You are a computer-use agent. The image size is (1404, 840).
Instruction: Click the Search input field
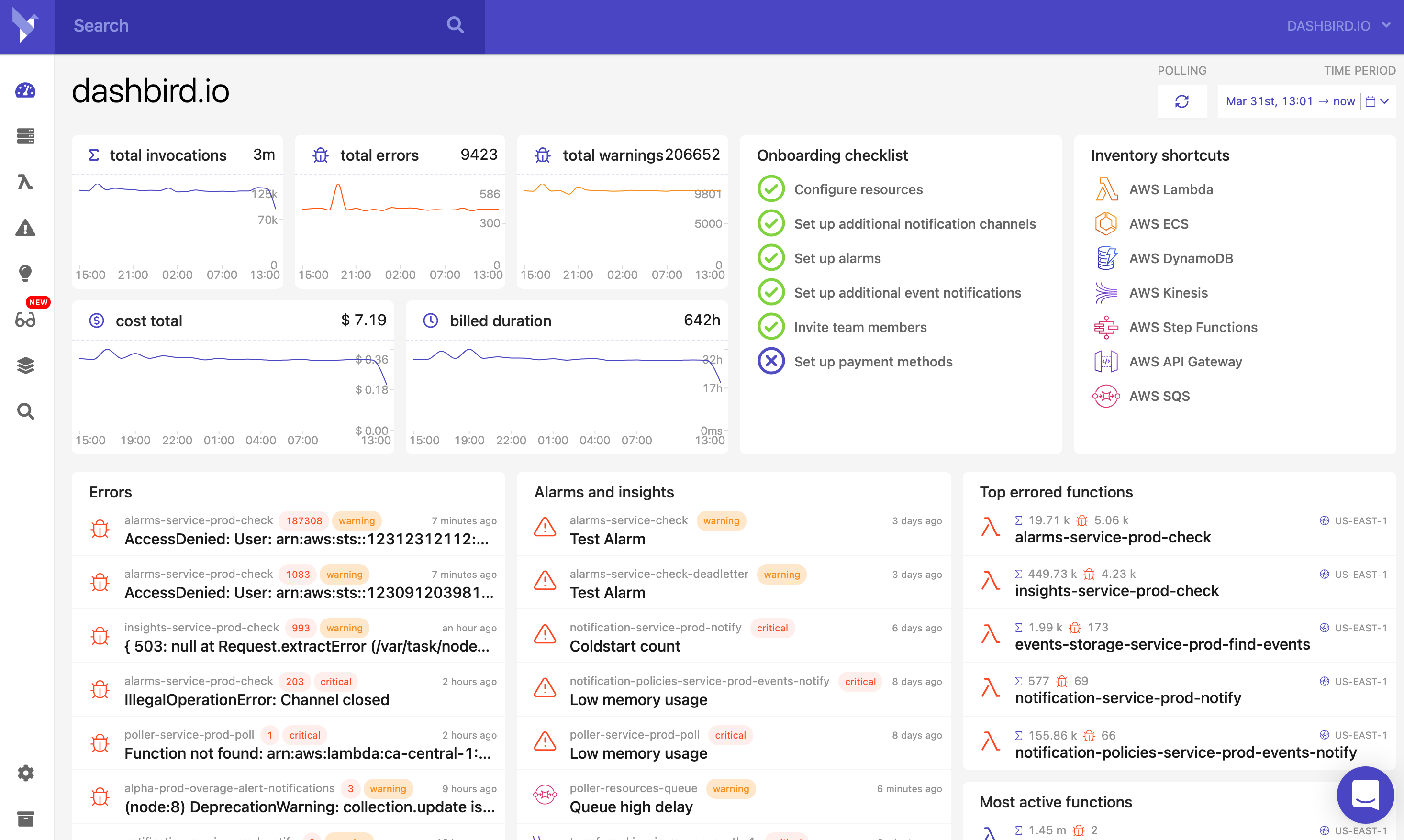(255, 25)
